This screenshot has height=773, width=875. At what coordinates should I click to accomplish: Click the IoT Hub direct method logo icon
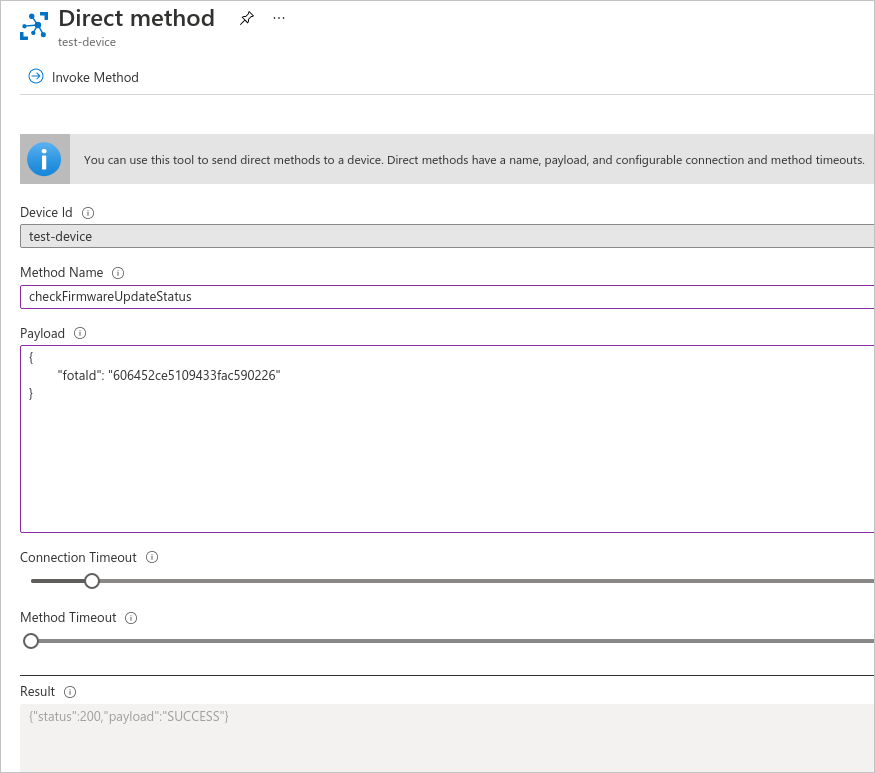pos(34,26)
